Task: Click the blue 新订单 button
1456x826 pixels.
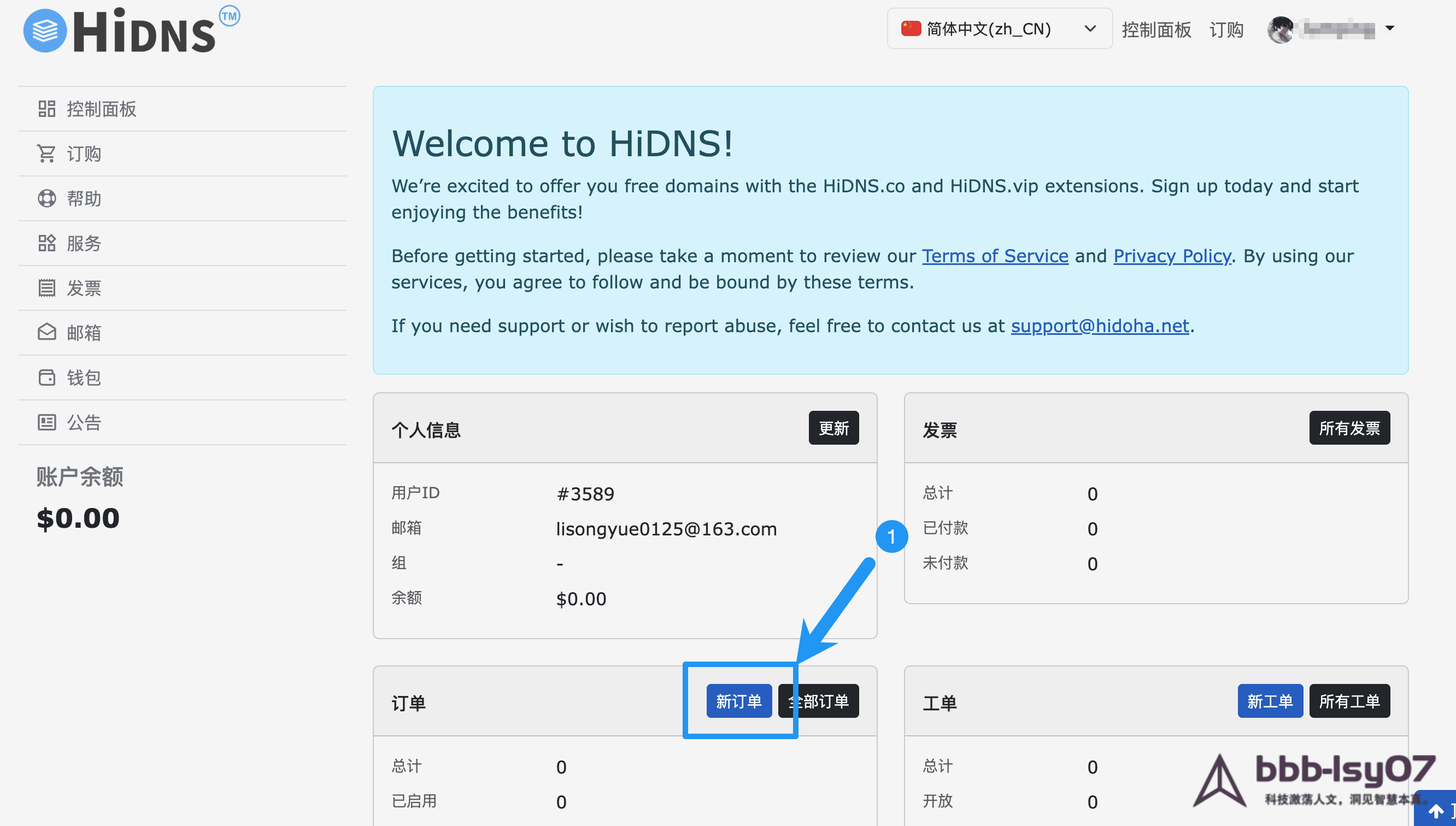Action: [738, 701]
